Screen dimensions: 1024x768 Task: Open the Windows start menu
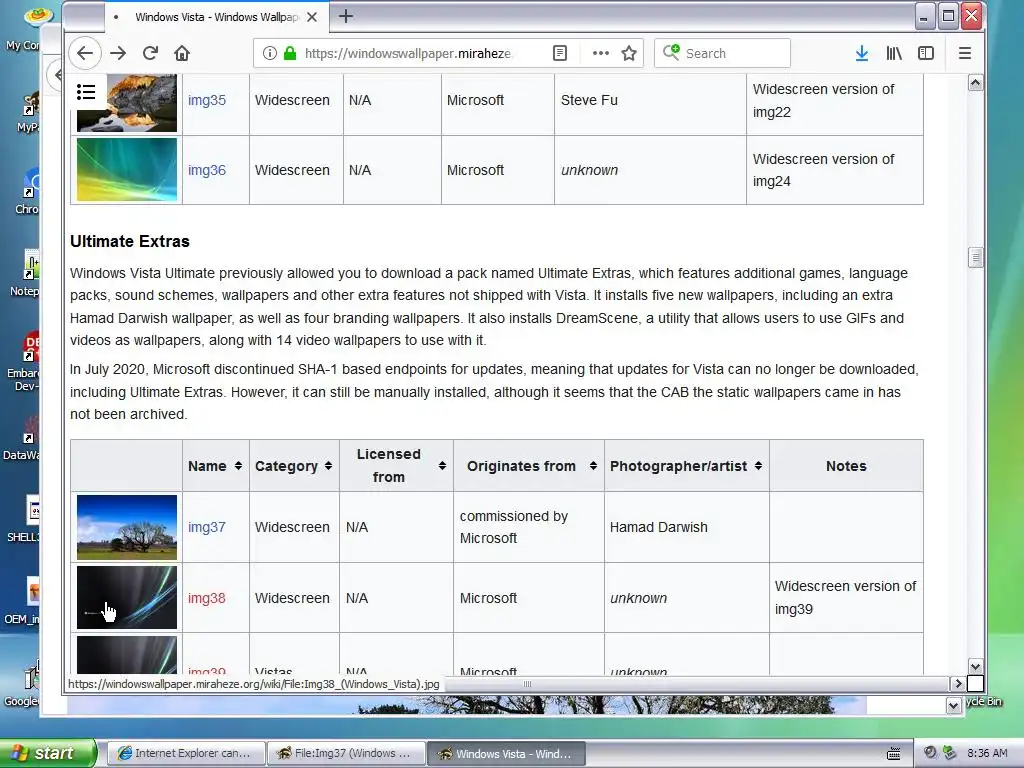[48, 753]
